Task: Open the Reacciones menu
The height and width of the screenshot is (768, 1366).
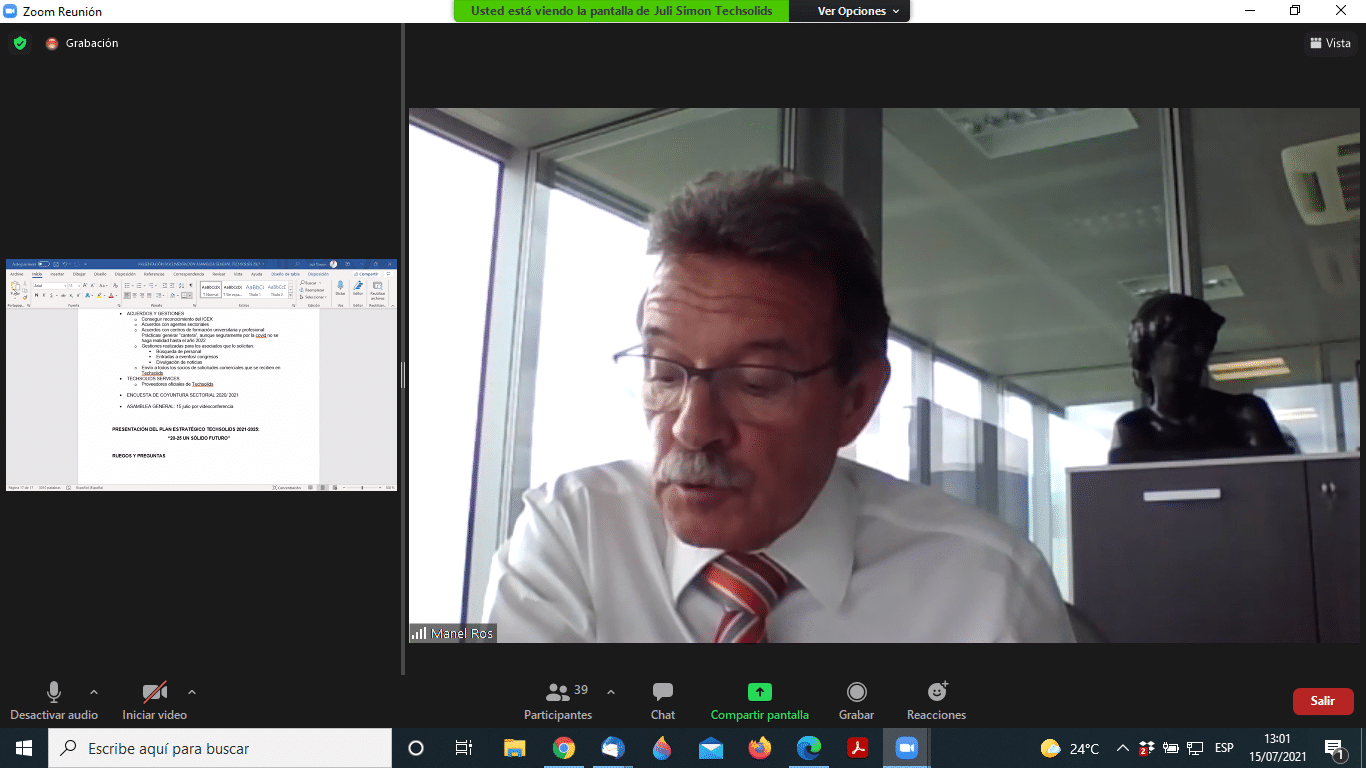Action: tap(936, 700)
